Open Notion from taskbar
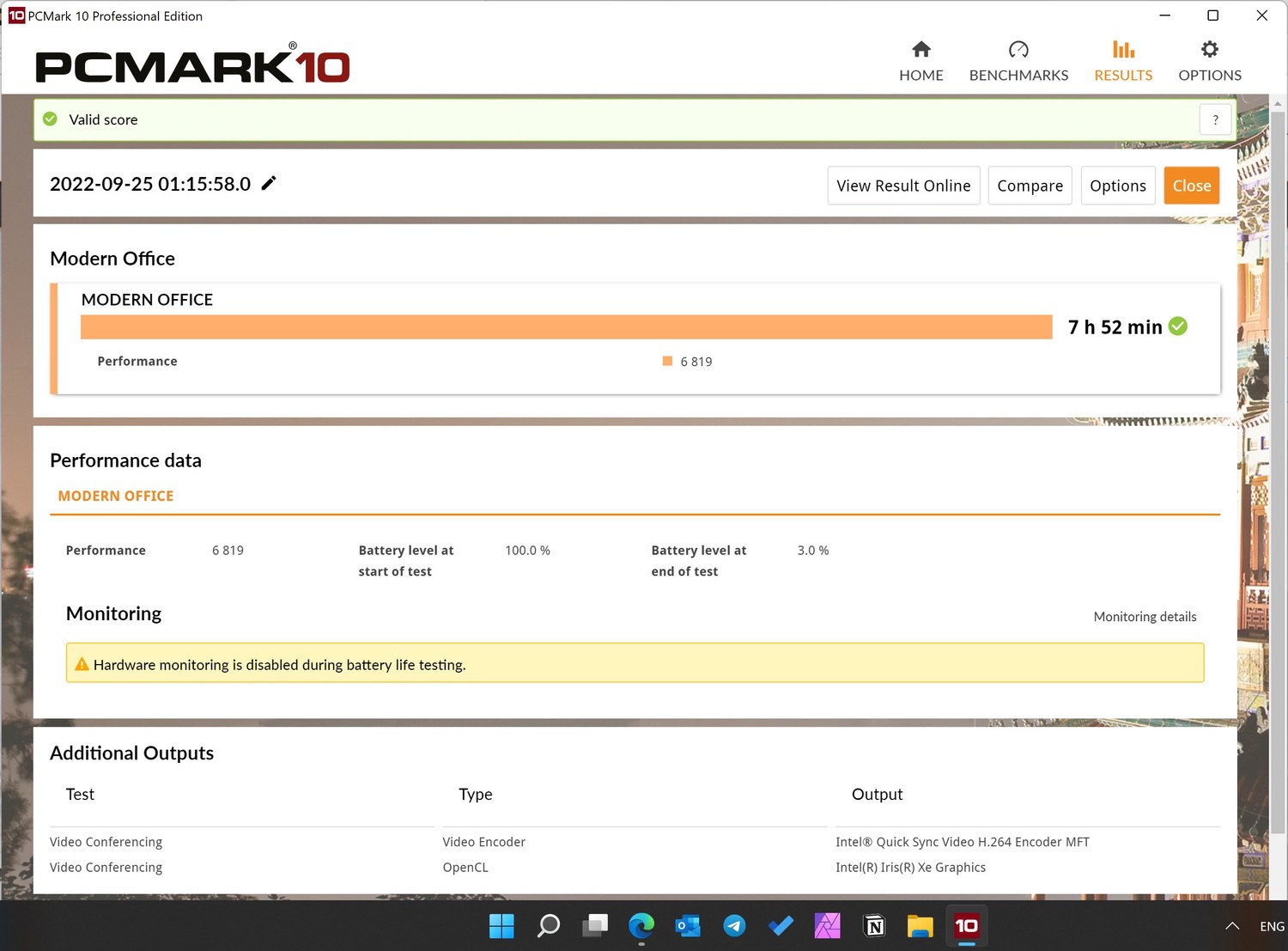Screen dimensions: 1288x951 pyautogui.click(x=874, y=926)
